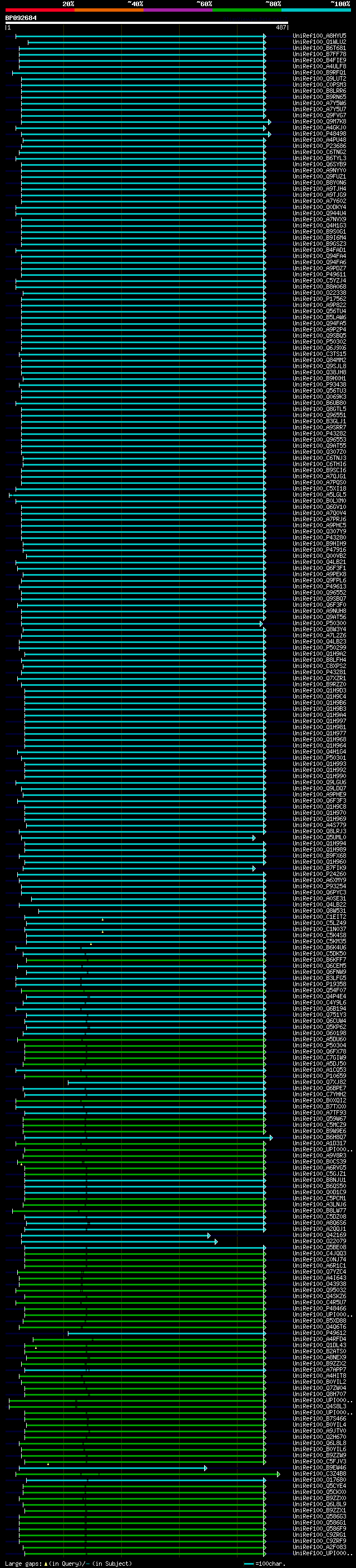Click hit label UniRef100_A9TJH4
The height and width of the screenshot is (1568, 356).
tap(319, 189)
